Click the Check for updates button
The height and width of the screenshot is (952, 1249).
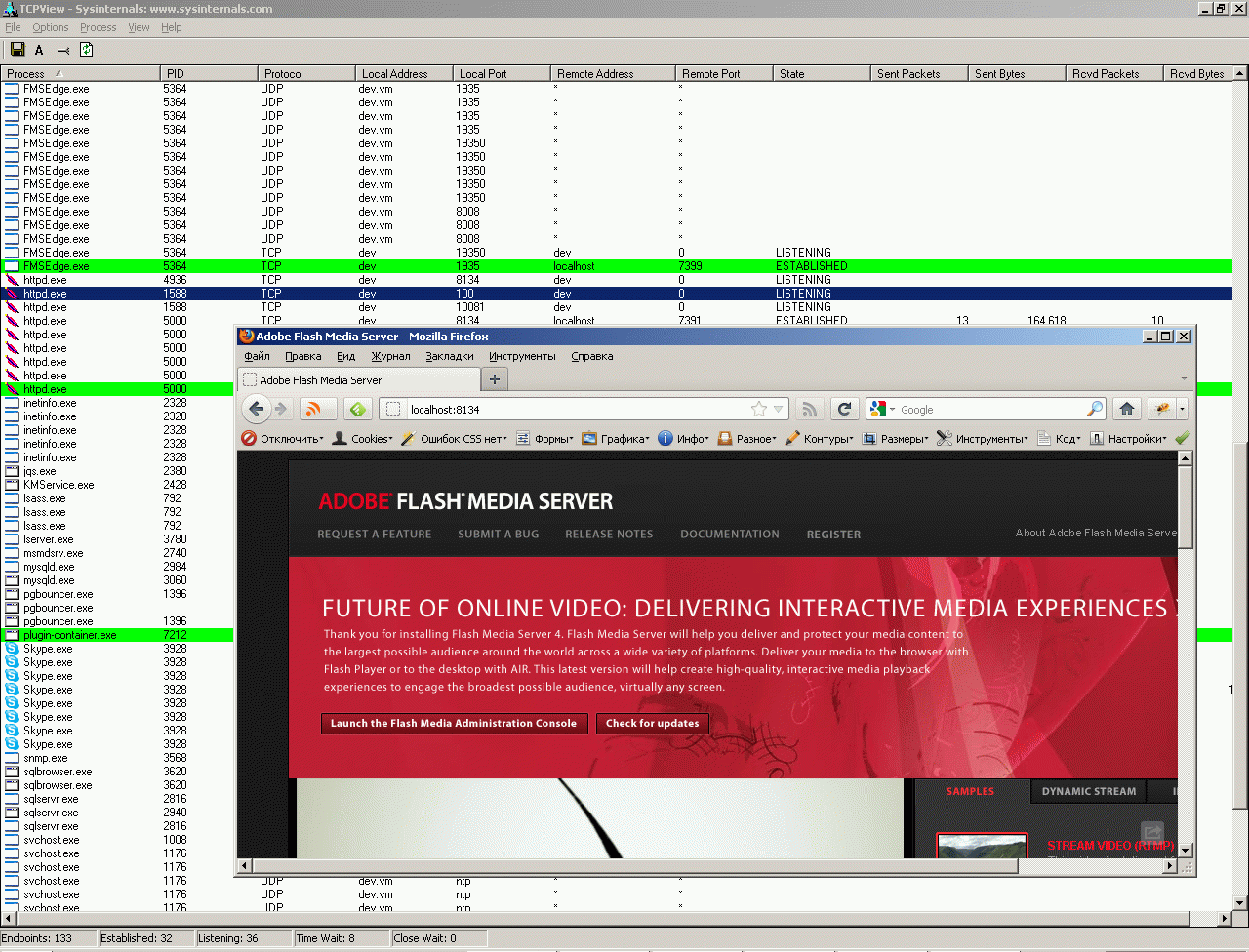[x=652, y=723]
